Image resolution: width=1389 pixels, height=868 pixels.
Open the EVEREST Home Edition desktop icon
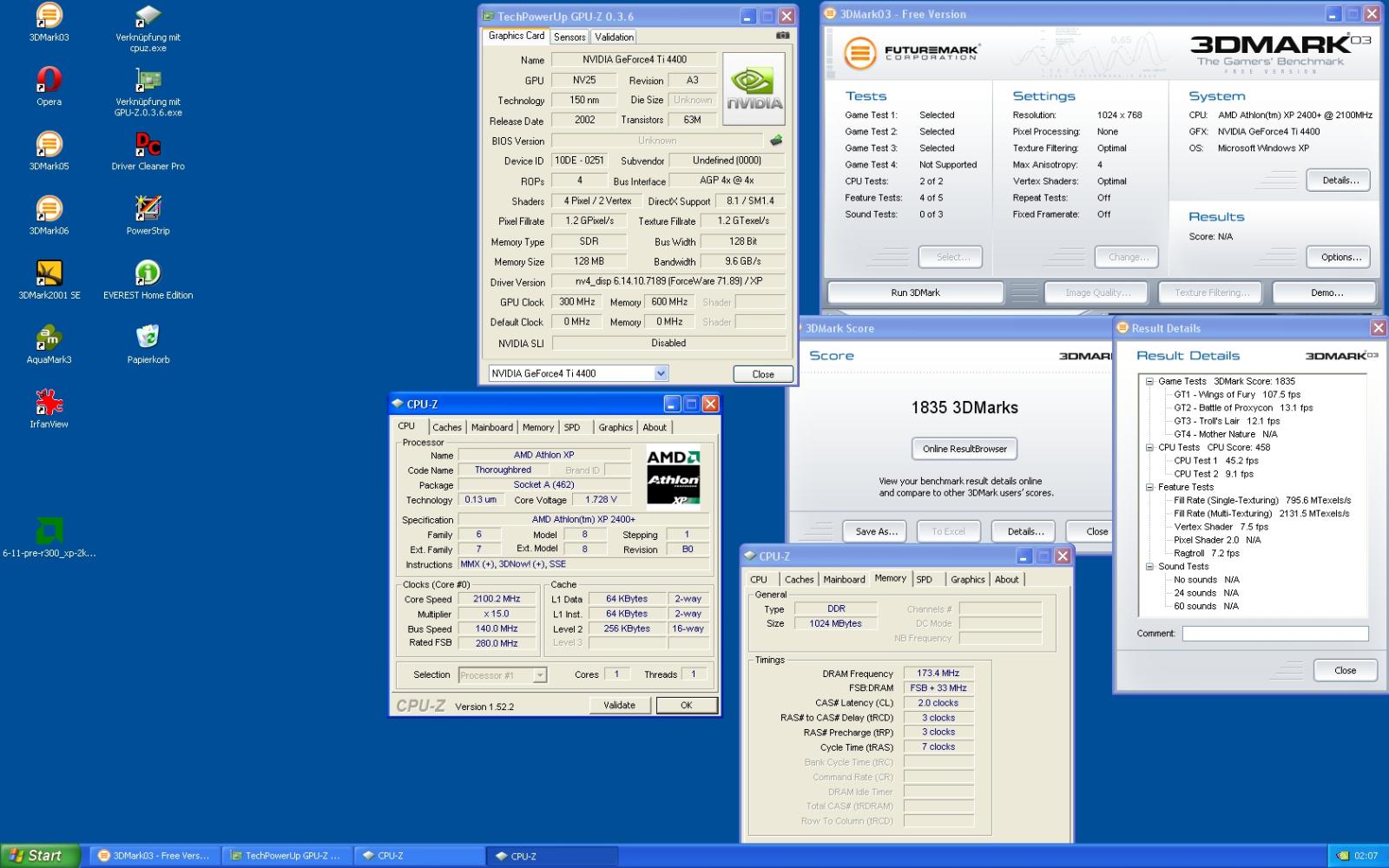[148, 279]
